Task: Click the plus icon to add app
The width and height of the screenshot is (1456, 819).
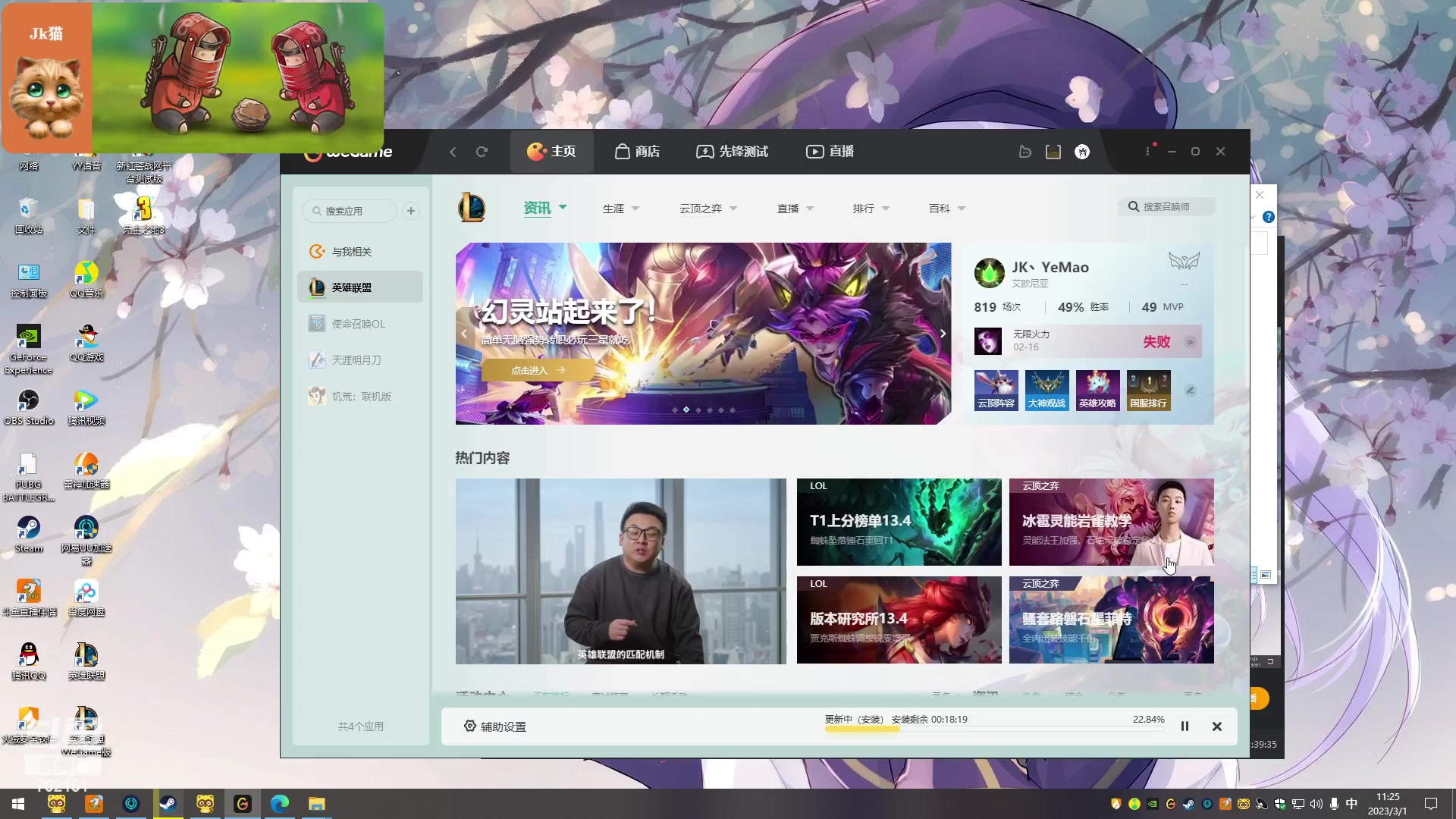Action: click(x=411, y=211)
